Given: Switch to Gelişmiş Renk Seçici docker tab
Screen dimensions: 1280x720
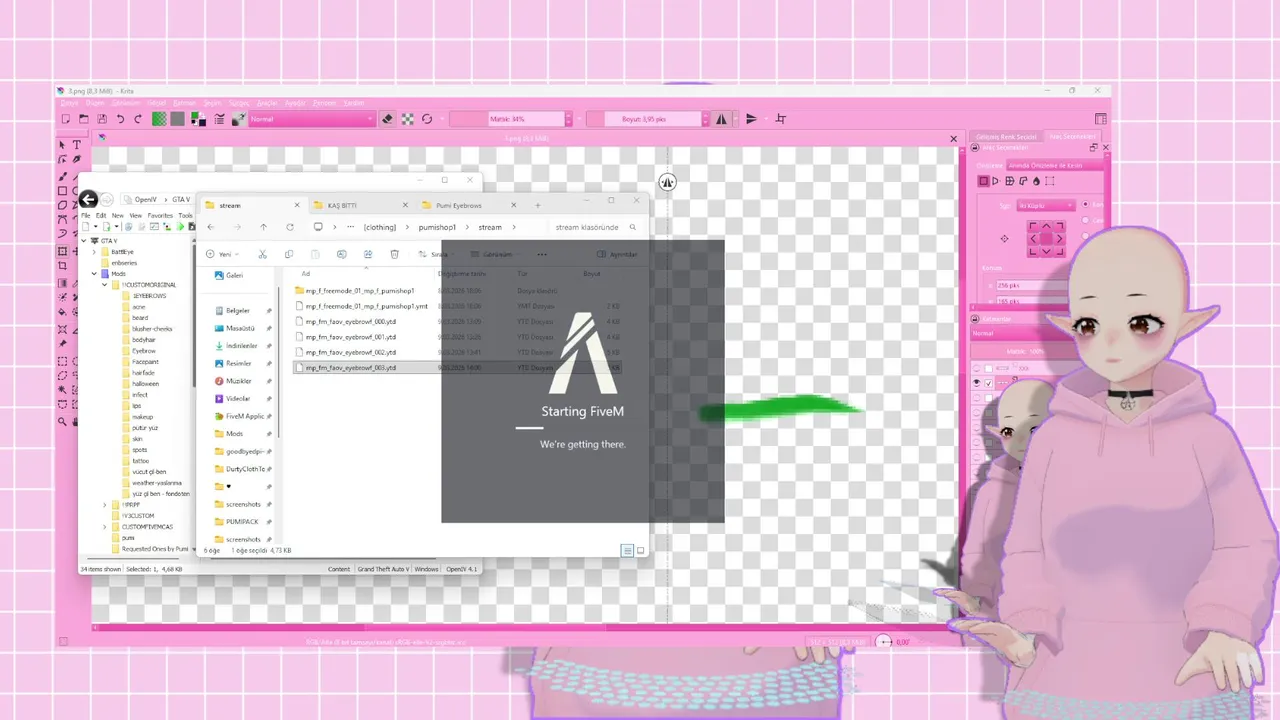Looking at the screenshot, I should 1006,136.
